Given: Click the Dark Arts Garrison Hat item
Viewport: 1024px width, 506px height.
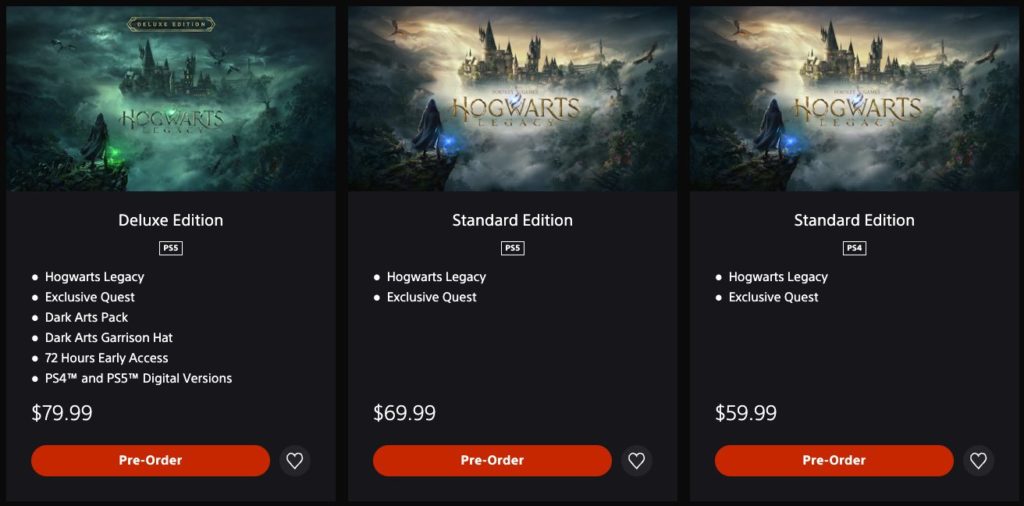Looking at the screenshot, I should coord(109,338).
